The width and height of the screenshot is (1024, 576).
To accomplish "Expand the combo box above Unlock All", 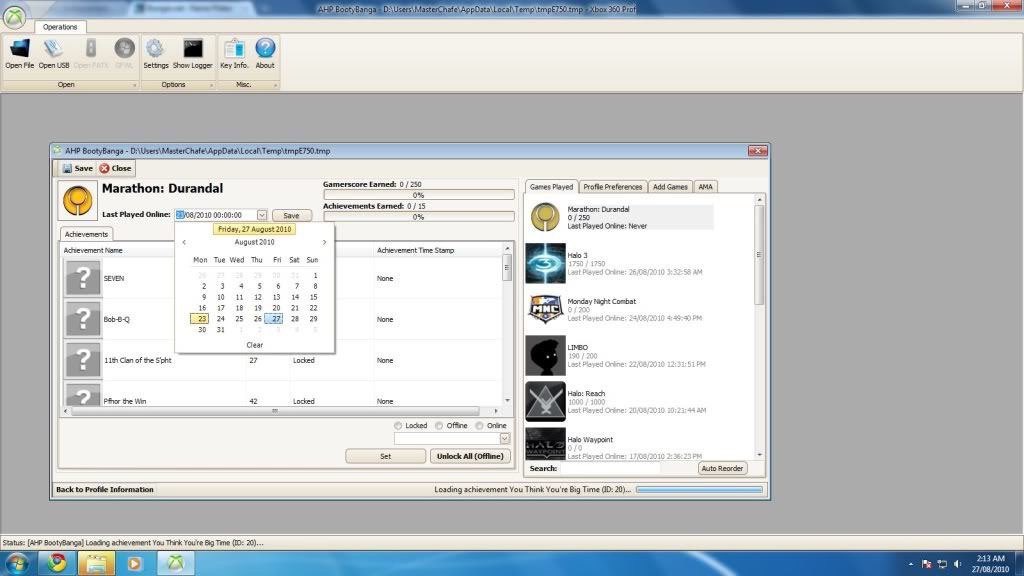I will (x=505, y=439).
